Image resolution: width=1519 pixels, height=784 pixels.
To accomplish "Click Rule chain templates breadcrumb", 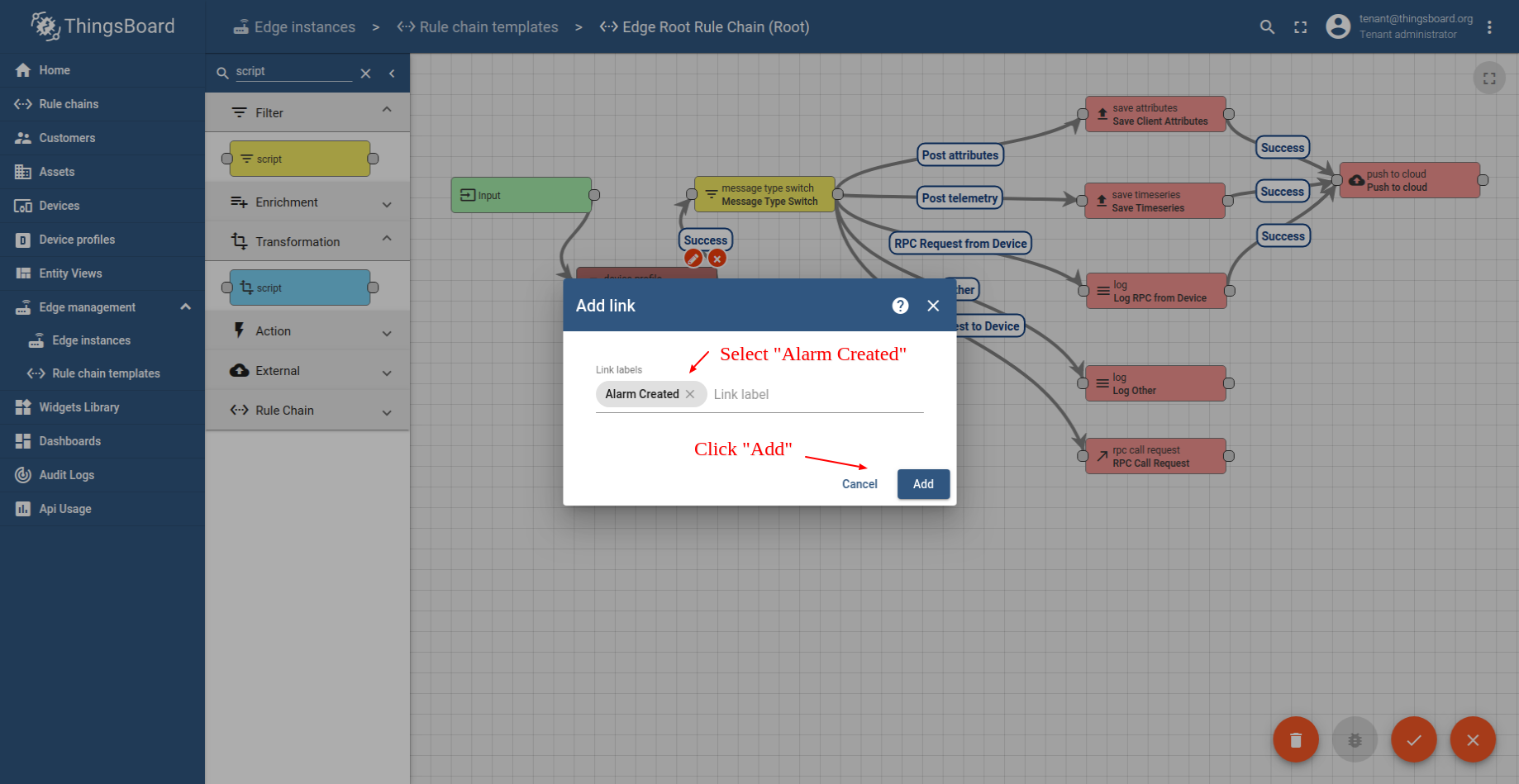I will 478,27.
